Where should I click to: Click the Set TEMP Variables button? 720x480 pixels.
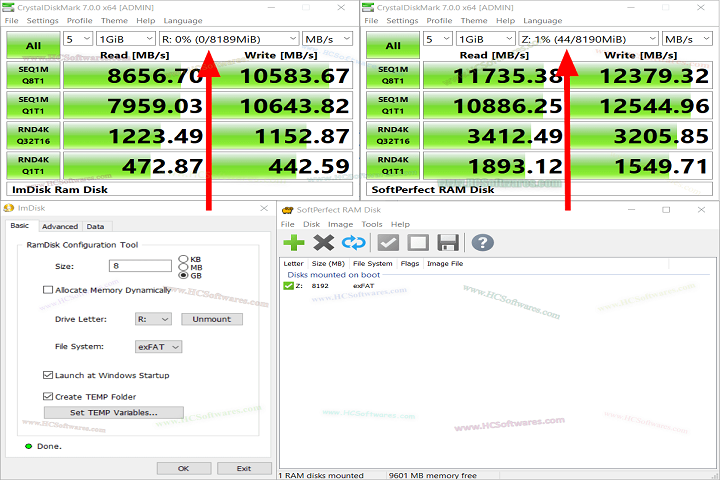pos(113,412)
